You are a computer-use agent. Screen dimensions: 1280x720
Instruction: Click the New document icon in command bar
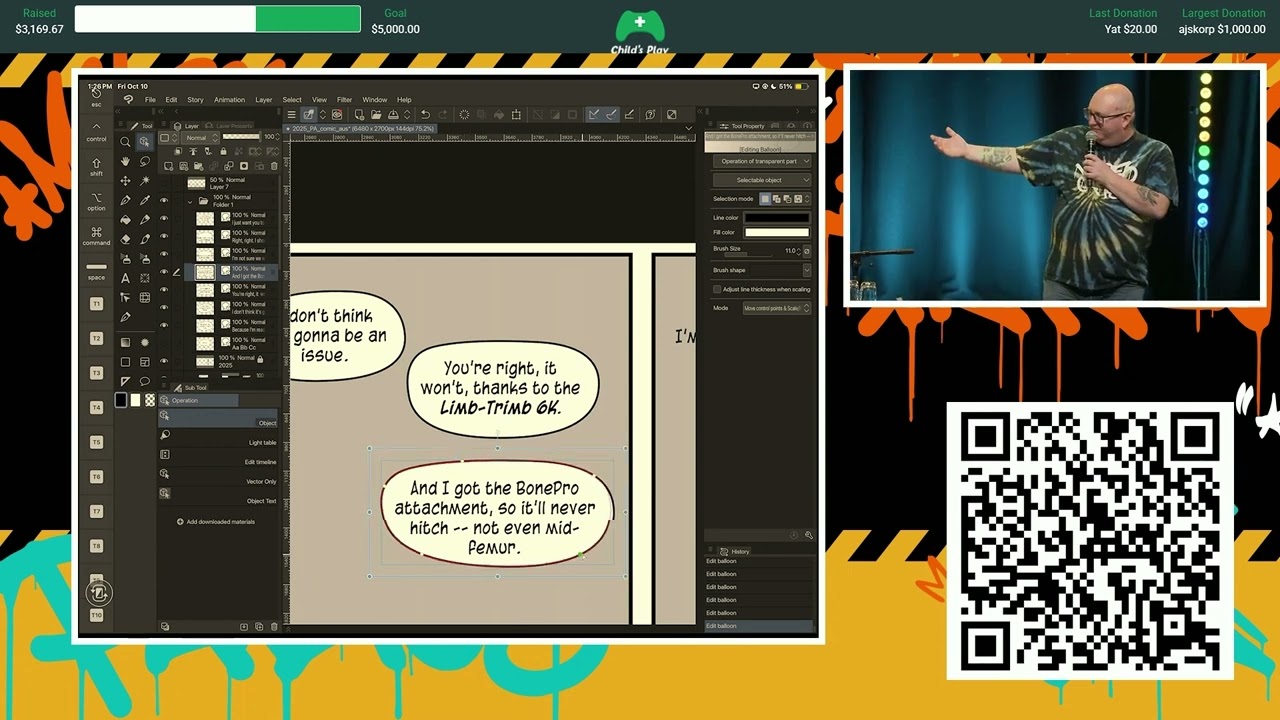pos(359,115)
